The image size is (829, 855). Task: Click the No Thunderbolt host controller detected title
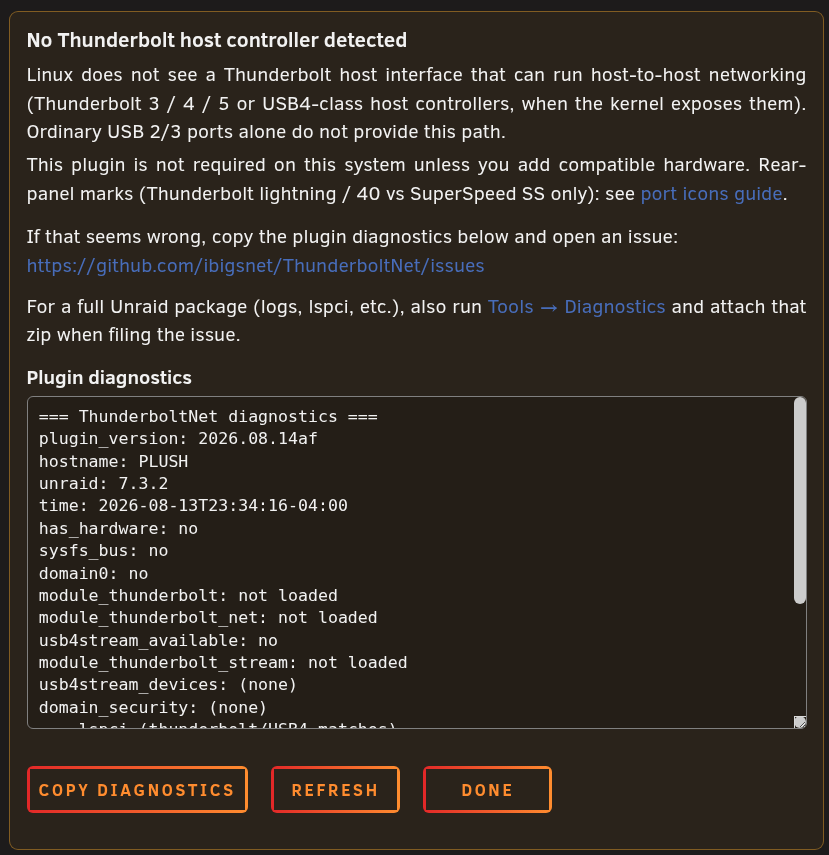coord(217,40)
